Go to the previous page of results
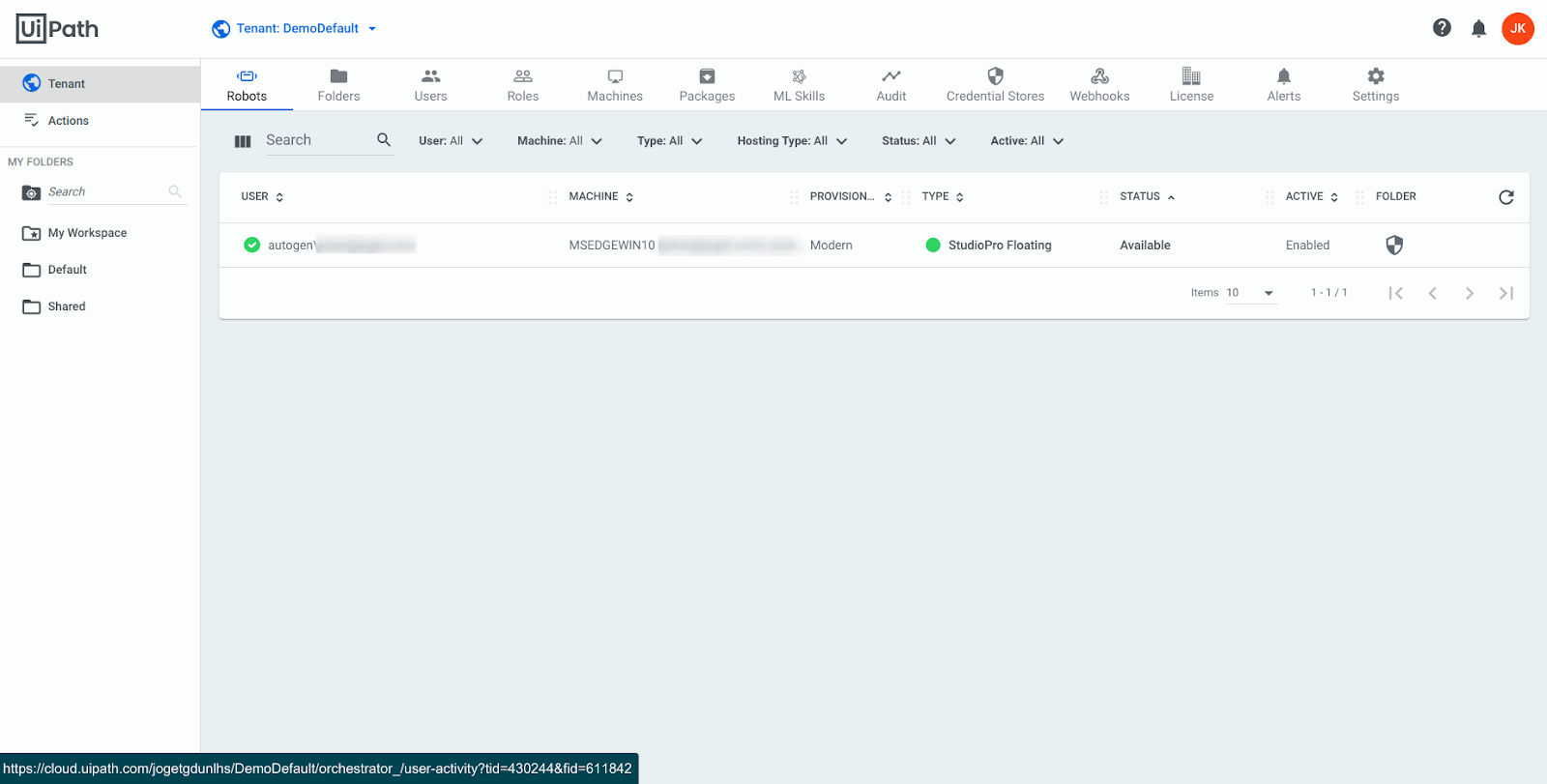This screenshot has height=784, width=1547. tap(1432, 293)
